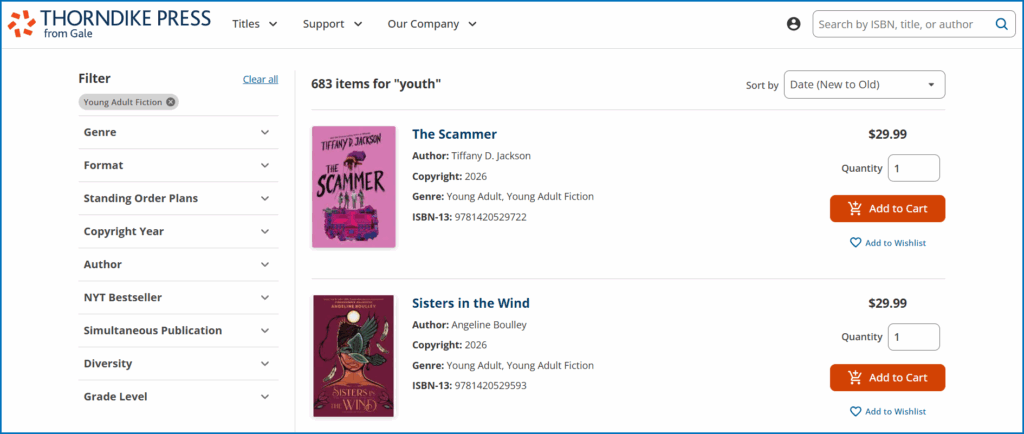Open the Support menu

[x=333, y=24]
